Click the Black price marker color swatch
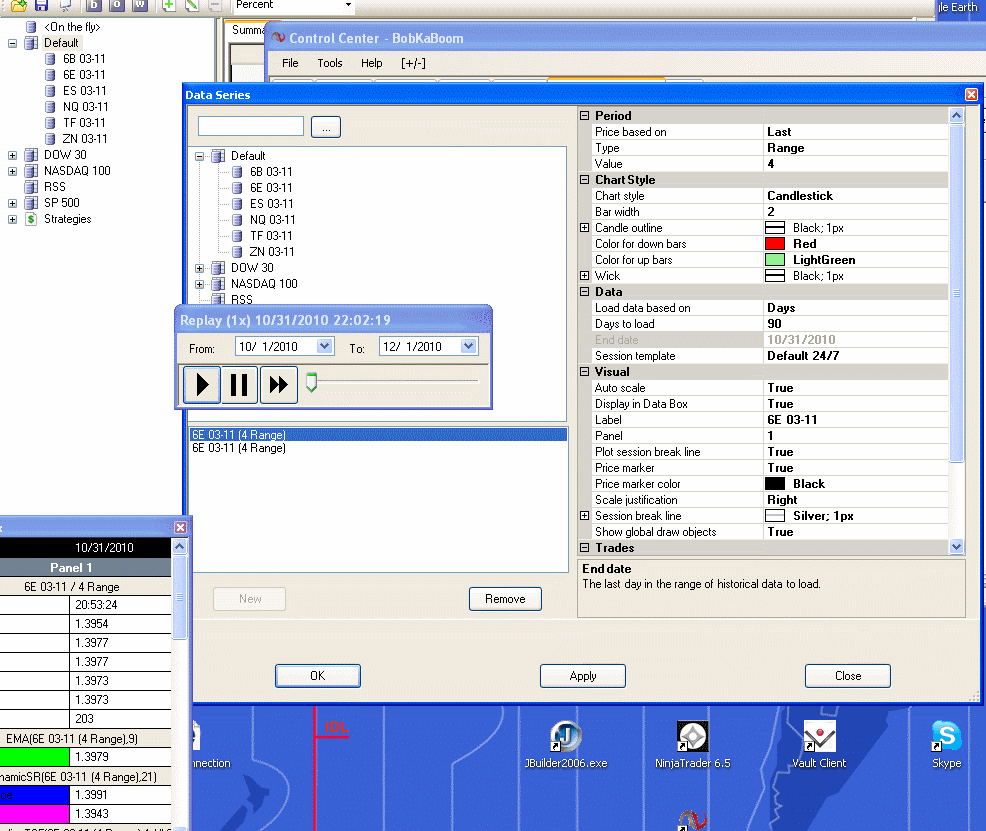 click(775, 483)
